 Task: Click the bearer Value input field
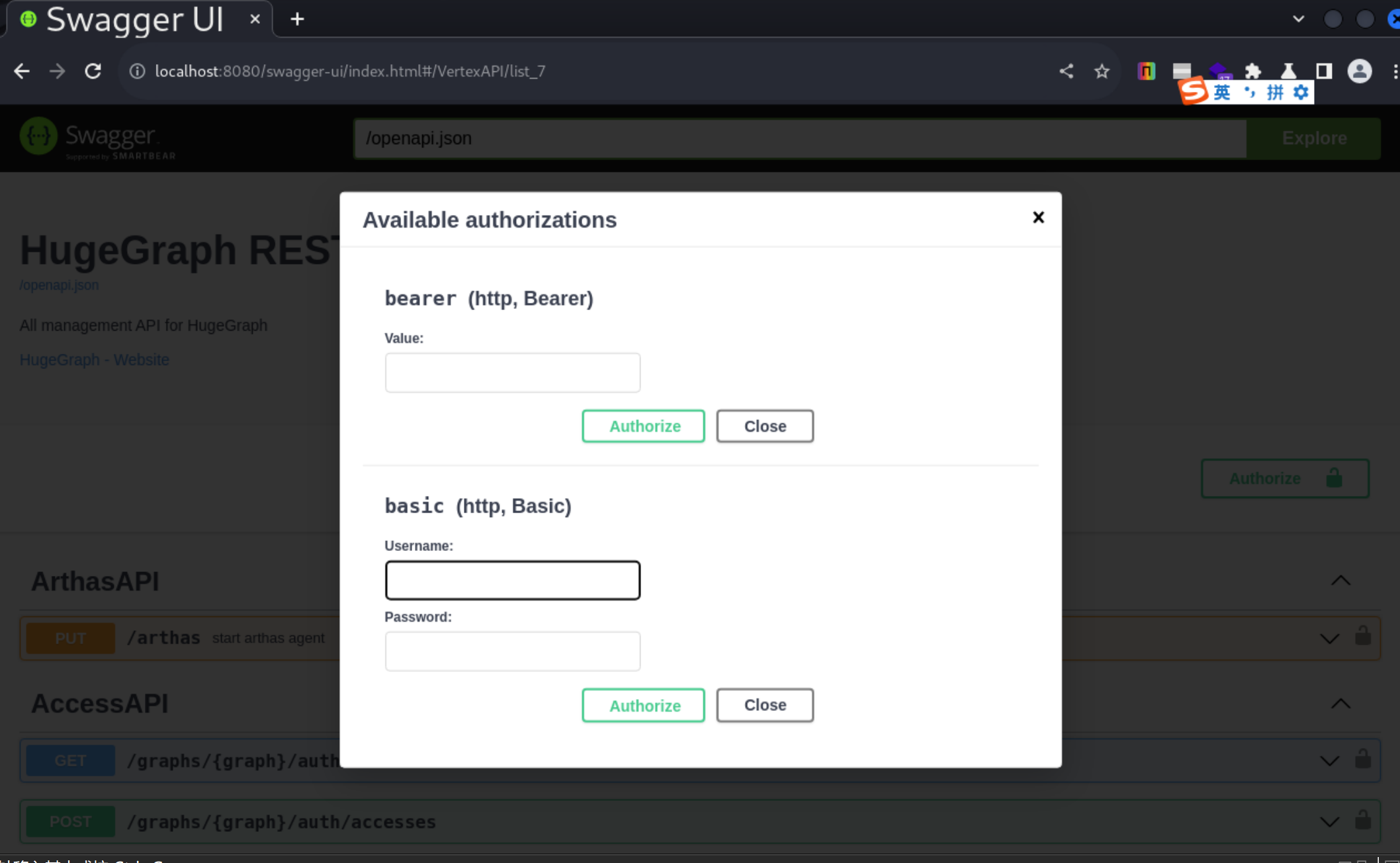(x=512, y=372)
